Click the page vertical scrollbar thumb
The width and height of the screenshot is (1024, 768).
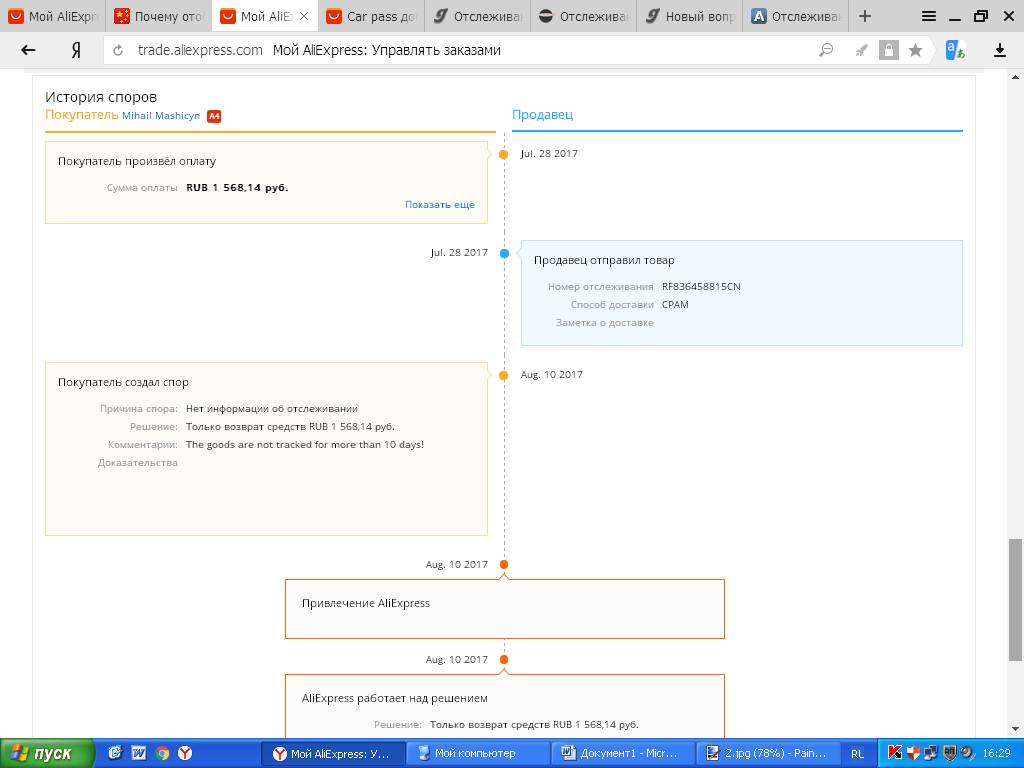point(1014,600)
